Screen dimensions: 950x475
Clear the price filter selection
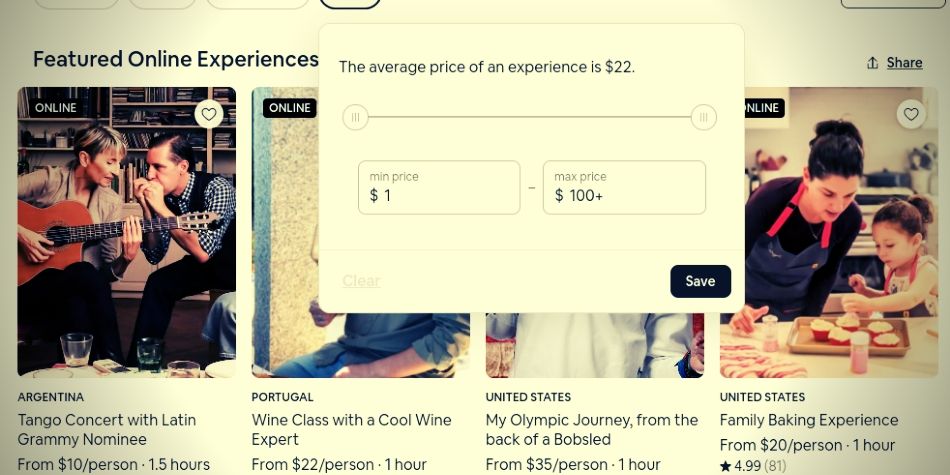(x=361, y=281)
